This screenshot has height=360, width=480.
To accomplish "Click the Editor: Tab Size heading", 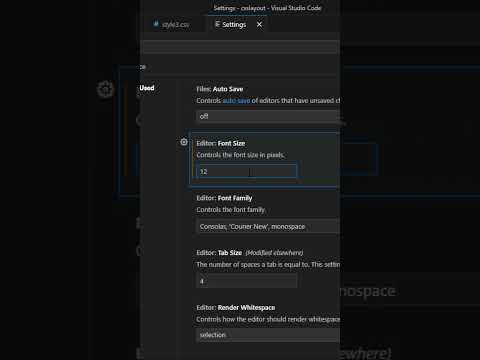I will coord(219,253).
